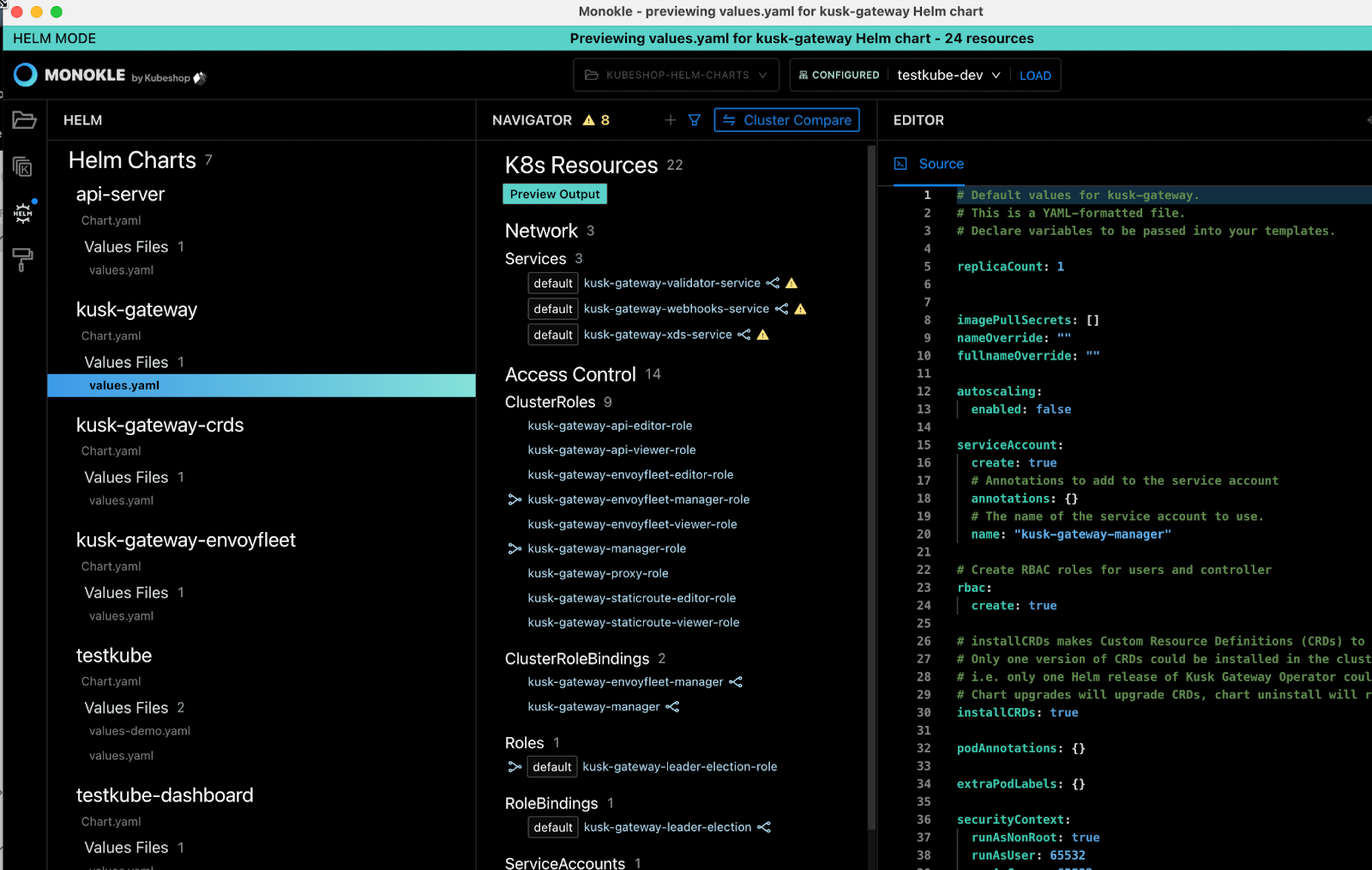This screenshot has height=870, width=1372.
Task: Click incoming links icon of kusk-gateway-leader-election-role
Action: click(x=514, y=767)
